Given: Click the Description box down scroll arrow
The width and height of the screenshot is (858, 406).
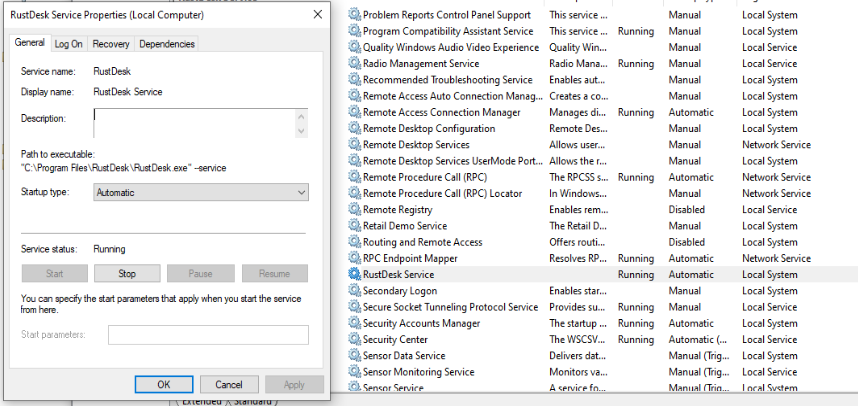Looking at the screenshot, I should click(302, 131).
